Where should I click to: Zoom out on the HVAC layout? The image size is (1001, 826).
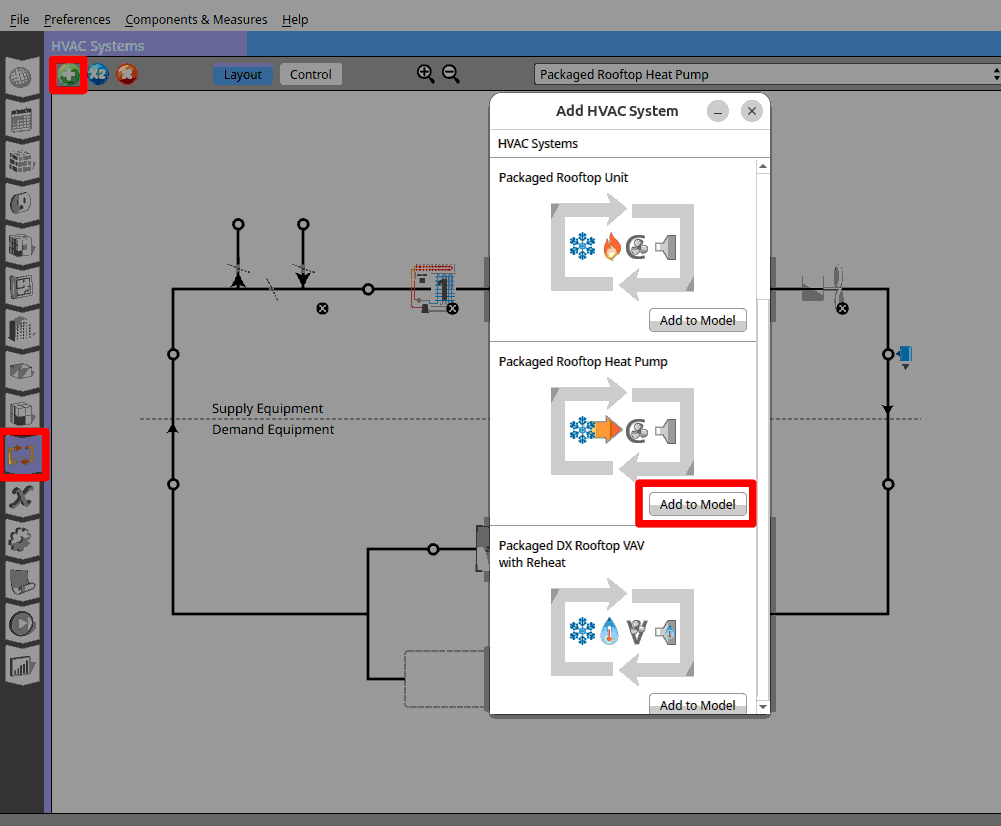451,74
